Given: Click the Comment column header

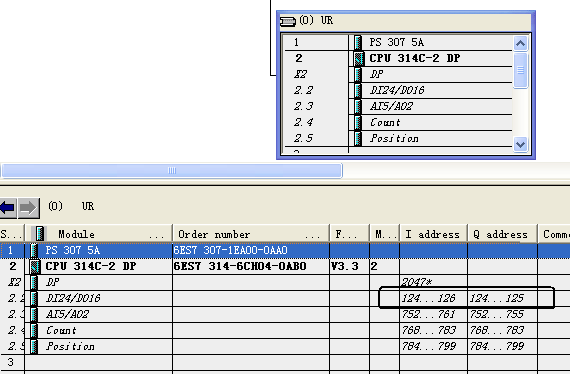Looking at the screenshot, I should coord(554,234).
